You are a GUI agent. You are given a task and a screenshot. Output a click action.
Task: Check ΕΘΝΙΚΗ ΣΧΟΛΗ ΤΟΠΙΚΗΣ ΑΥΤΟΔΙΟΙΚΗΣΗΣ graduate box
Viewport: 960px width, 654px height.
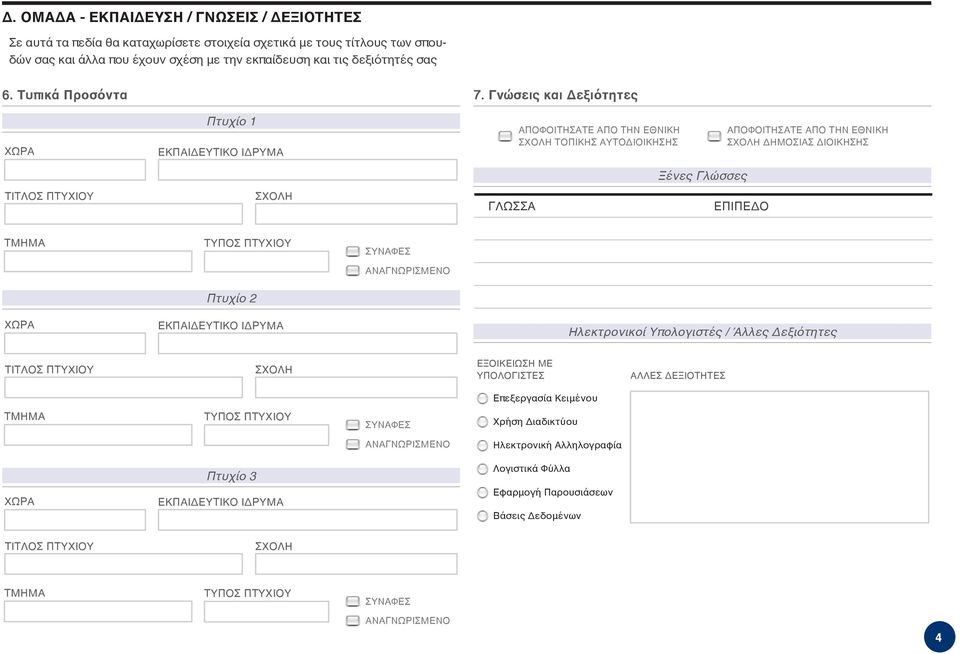tap(505, 136)
